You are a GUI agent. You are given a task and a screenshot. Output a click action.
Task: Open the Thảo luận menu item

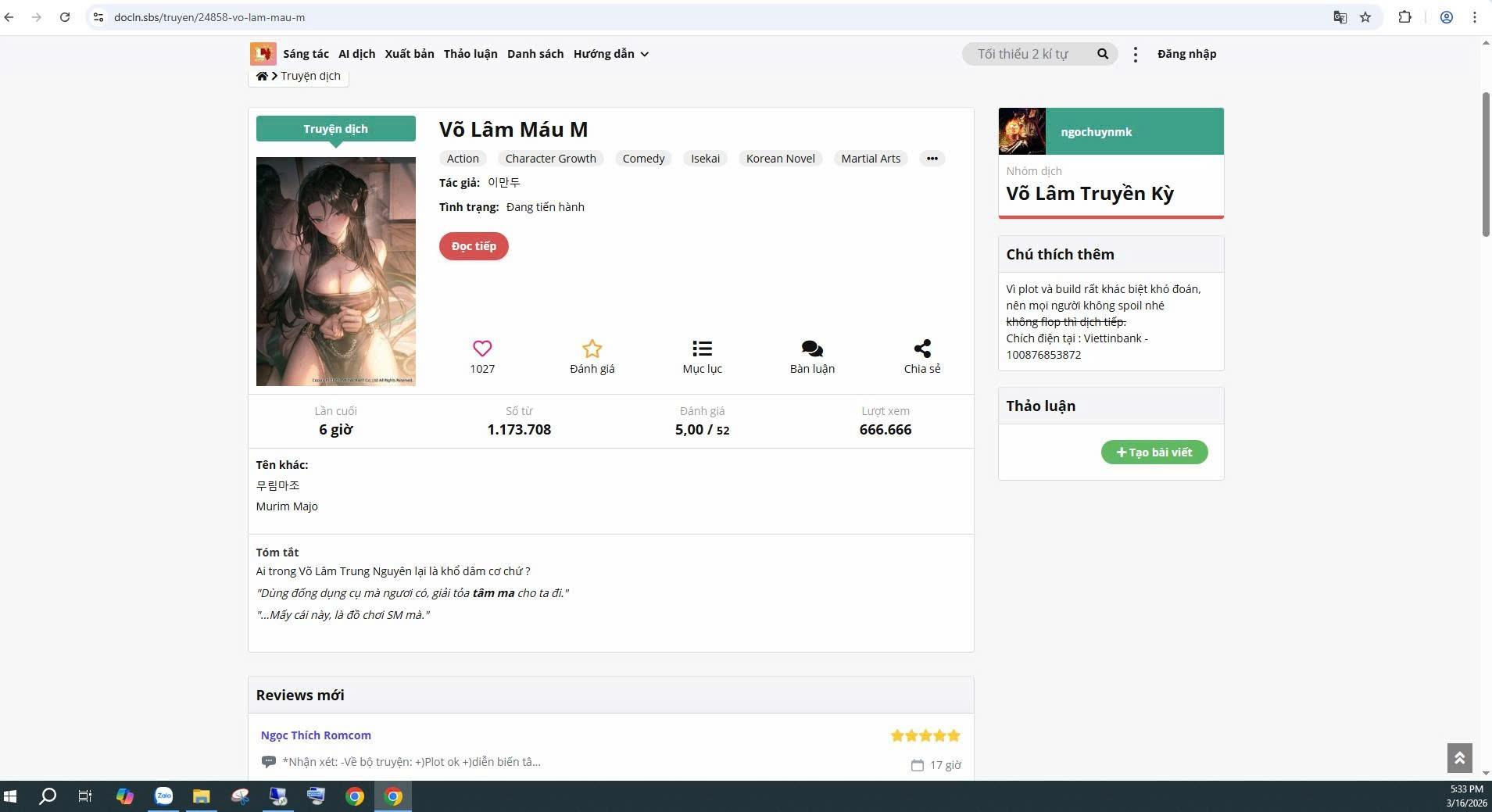(x=470, y=54)
